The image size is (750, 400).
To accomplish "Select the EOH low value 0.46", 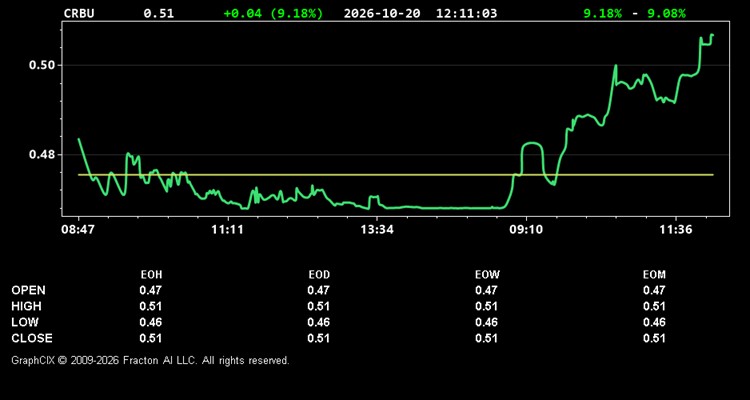I will pos(151,322).
